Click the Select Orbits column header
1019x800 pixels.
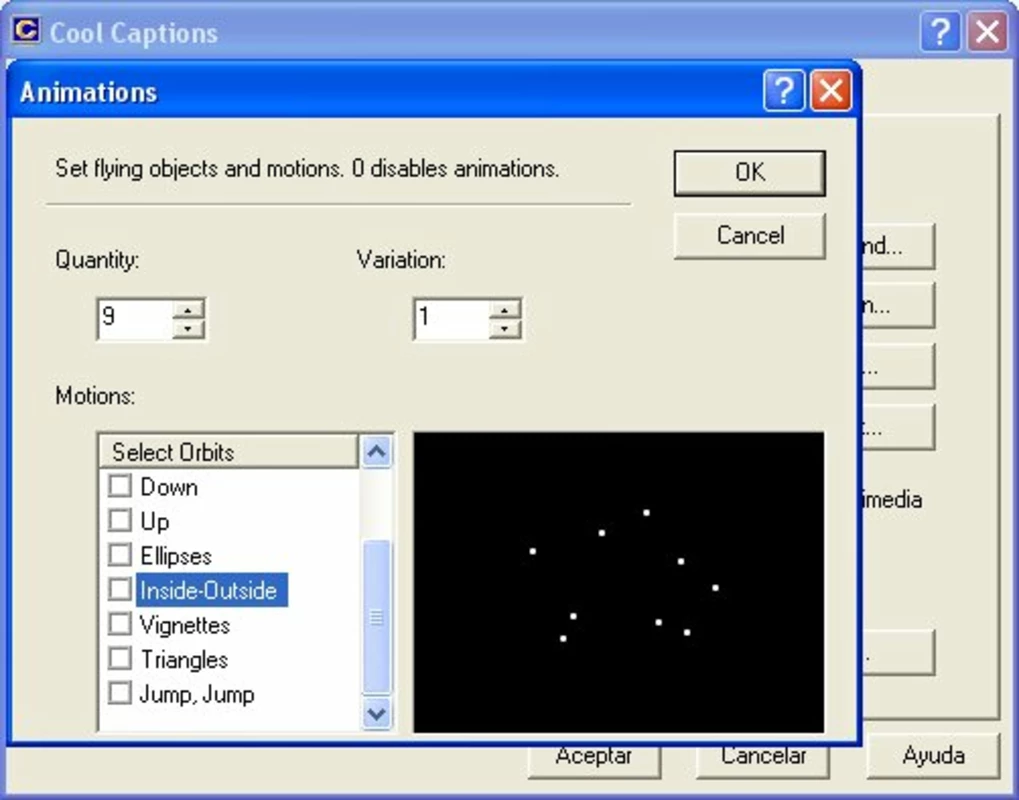tap(228, 452)
